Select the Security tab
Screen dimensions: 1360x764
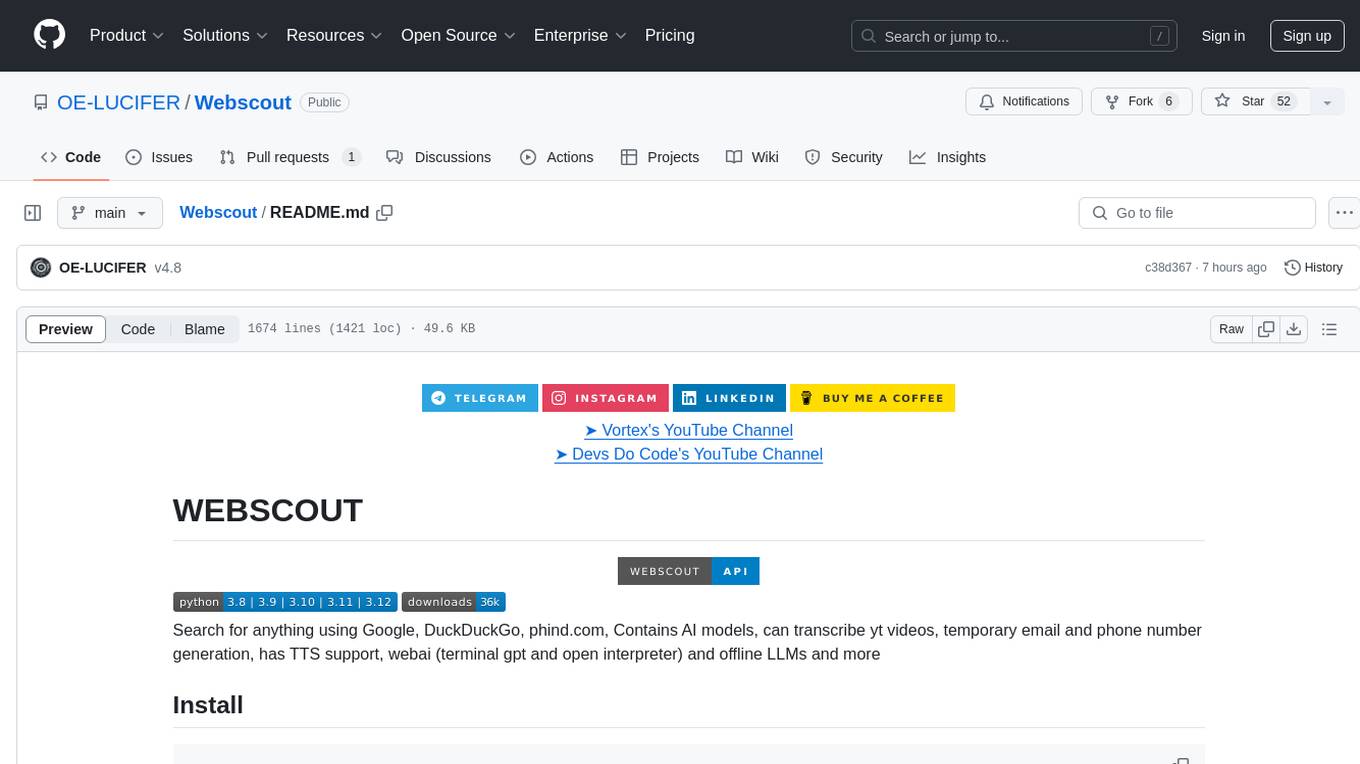(844, 157)
